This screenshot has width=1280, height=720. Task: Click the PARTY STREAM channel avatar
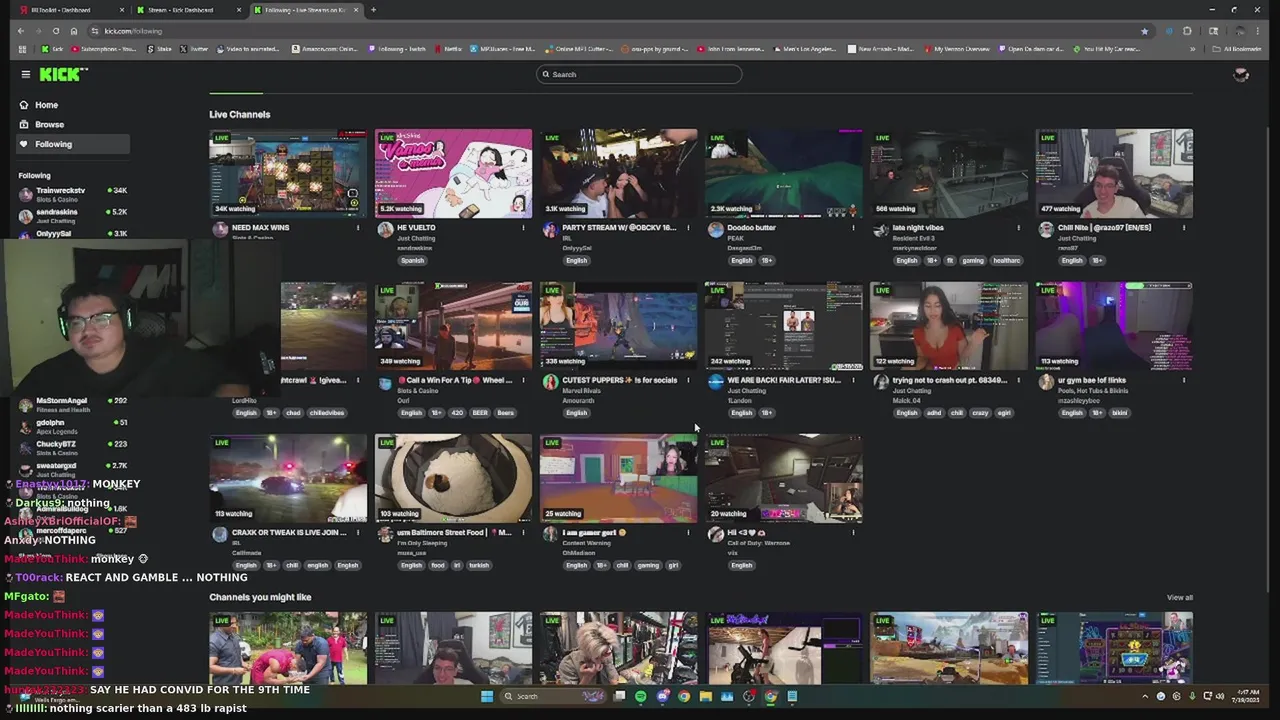click(x=550, y=229)
